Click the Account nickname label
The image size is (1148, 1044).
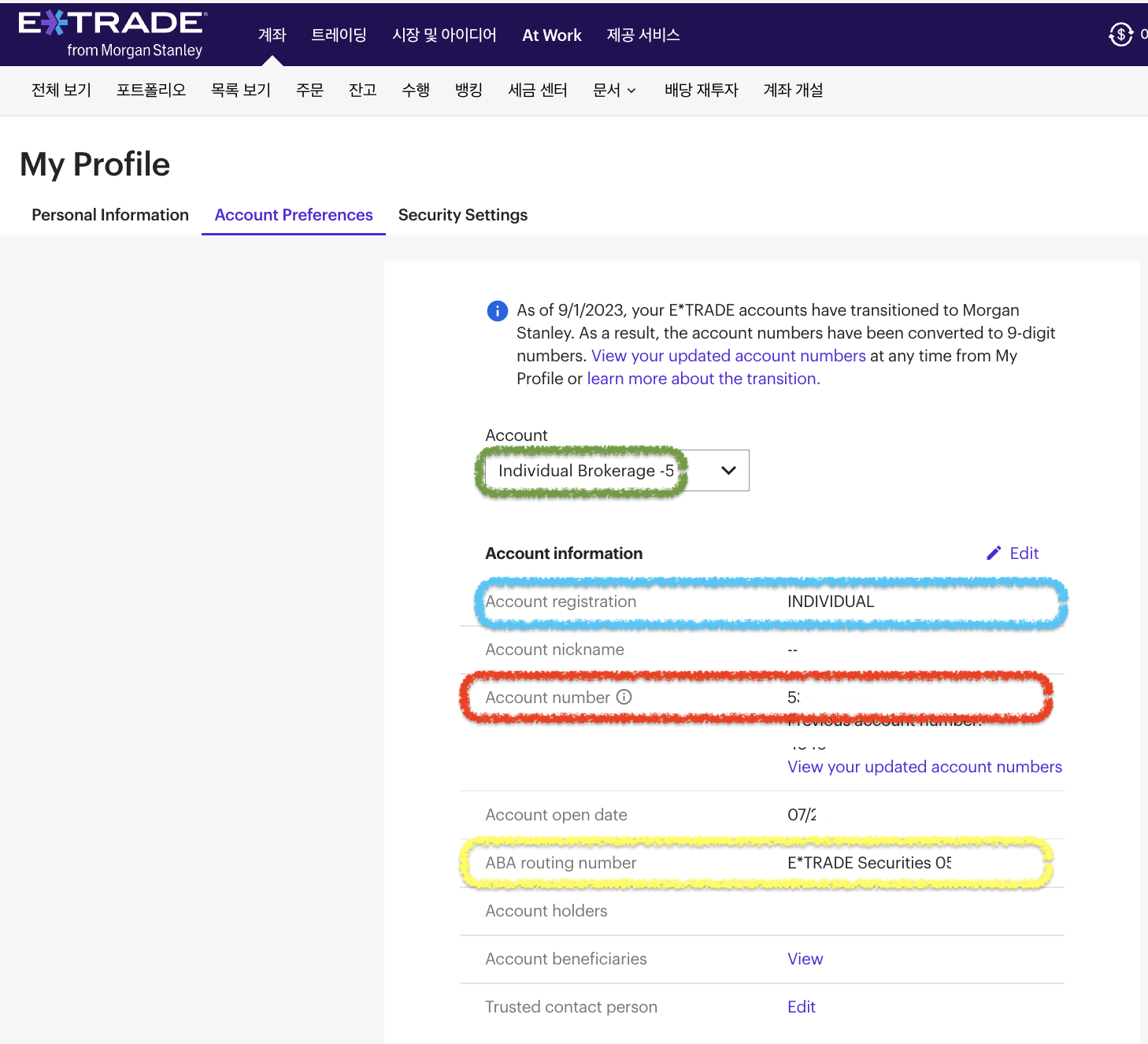[x=554, y=650]
